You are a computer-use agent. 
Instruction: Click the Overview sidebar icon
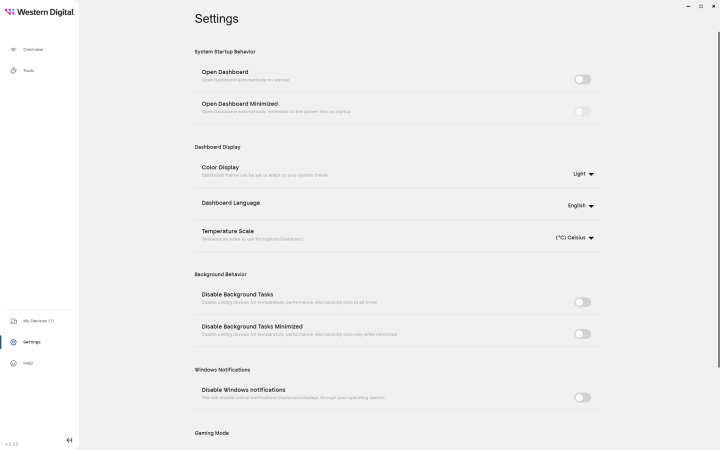(14, 49)
